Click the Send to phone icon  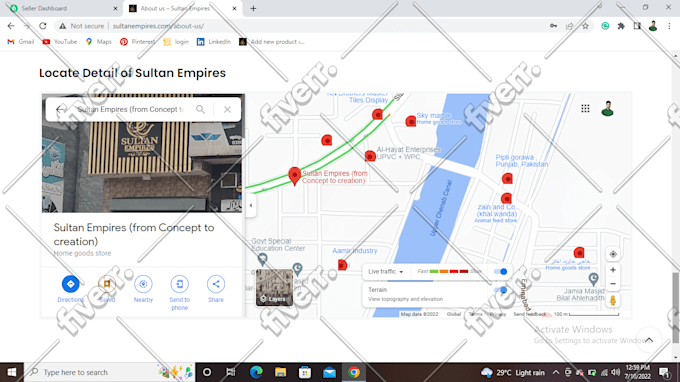pos(180,284)
